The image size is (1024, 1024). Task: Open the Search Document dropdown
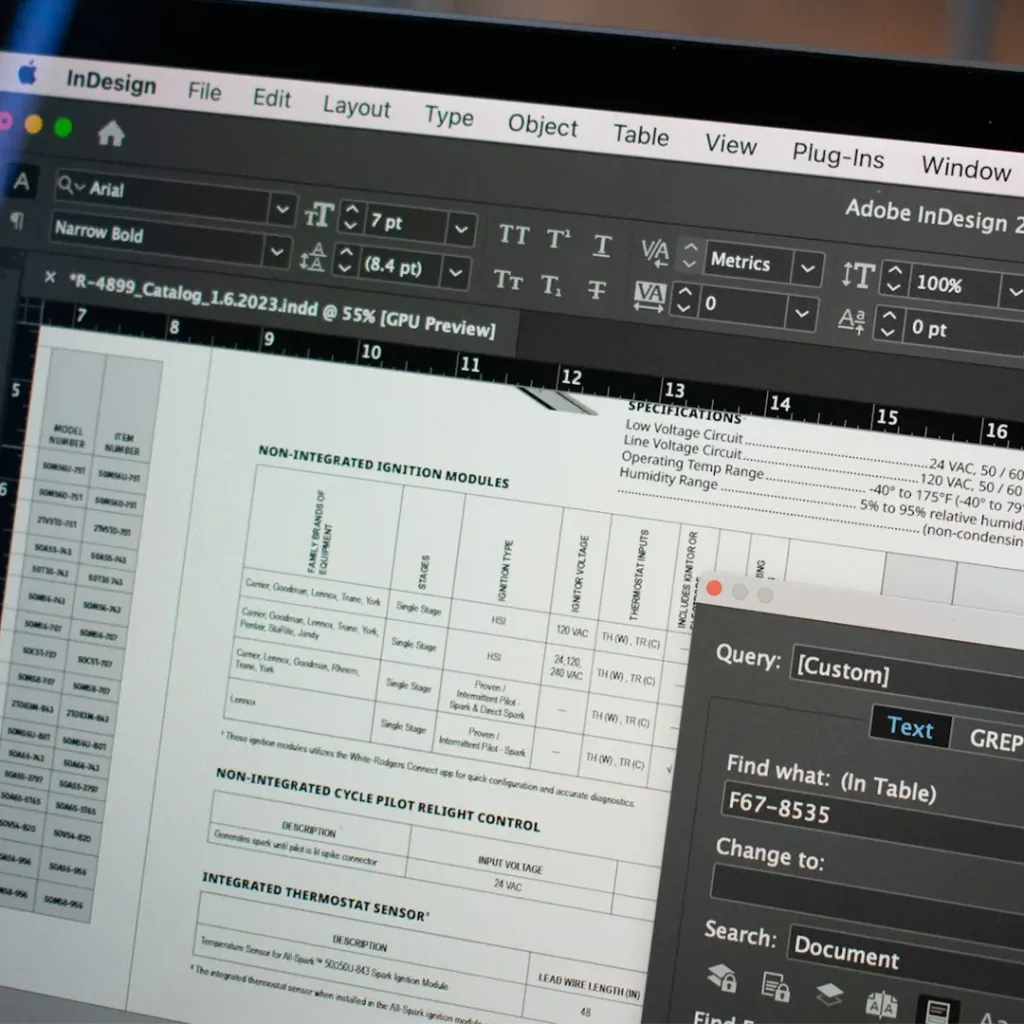click(906, 955)
